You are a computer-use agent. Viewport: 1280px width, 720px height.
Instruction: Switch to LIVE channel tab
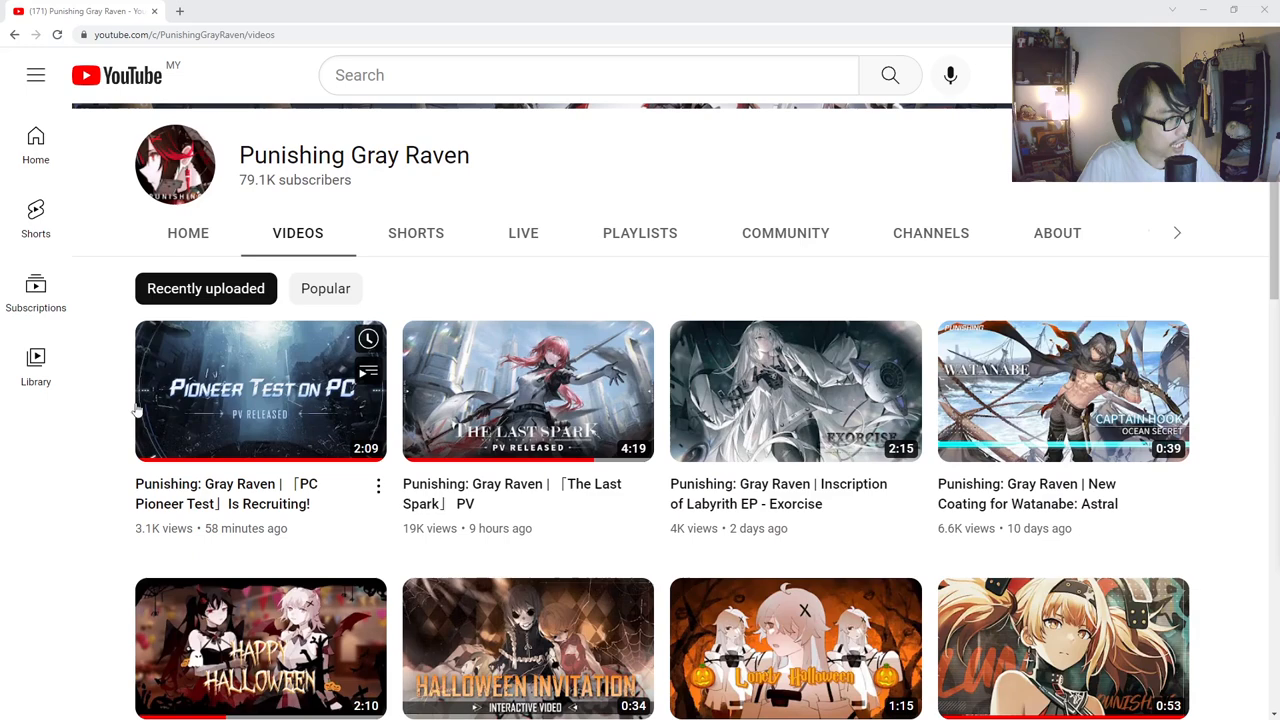pos(523,233)
